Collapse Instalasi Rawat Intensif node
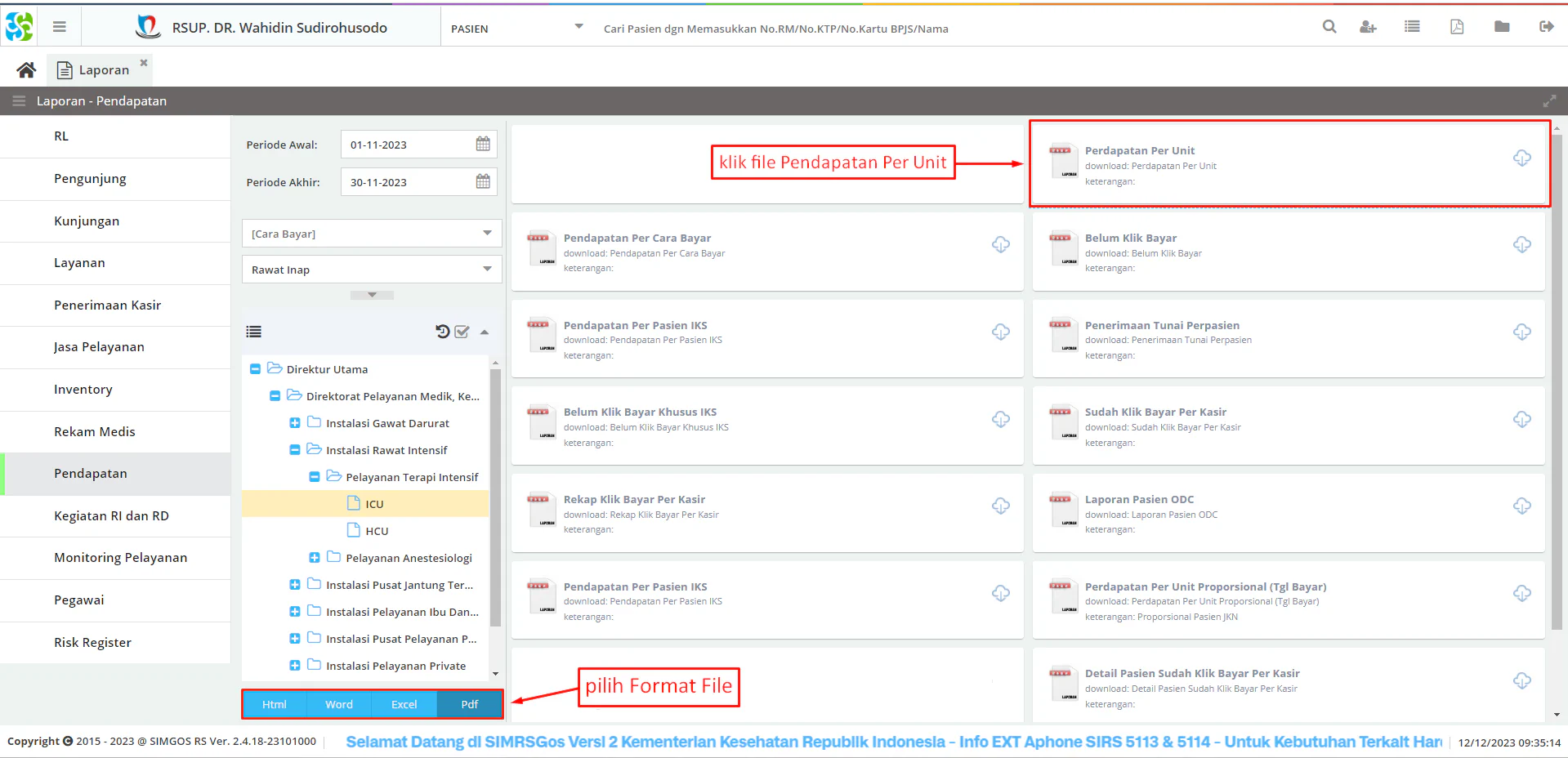Viewport: 1568px width, 758px height. coord(294,450)
